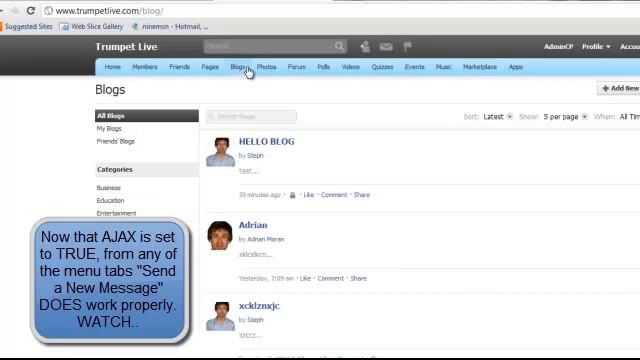Like the Adrian blog post
The width and height of the screenshot is (640, 360).
305,278
